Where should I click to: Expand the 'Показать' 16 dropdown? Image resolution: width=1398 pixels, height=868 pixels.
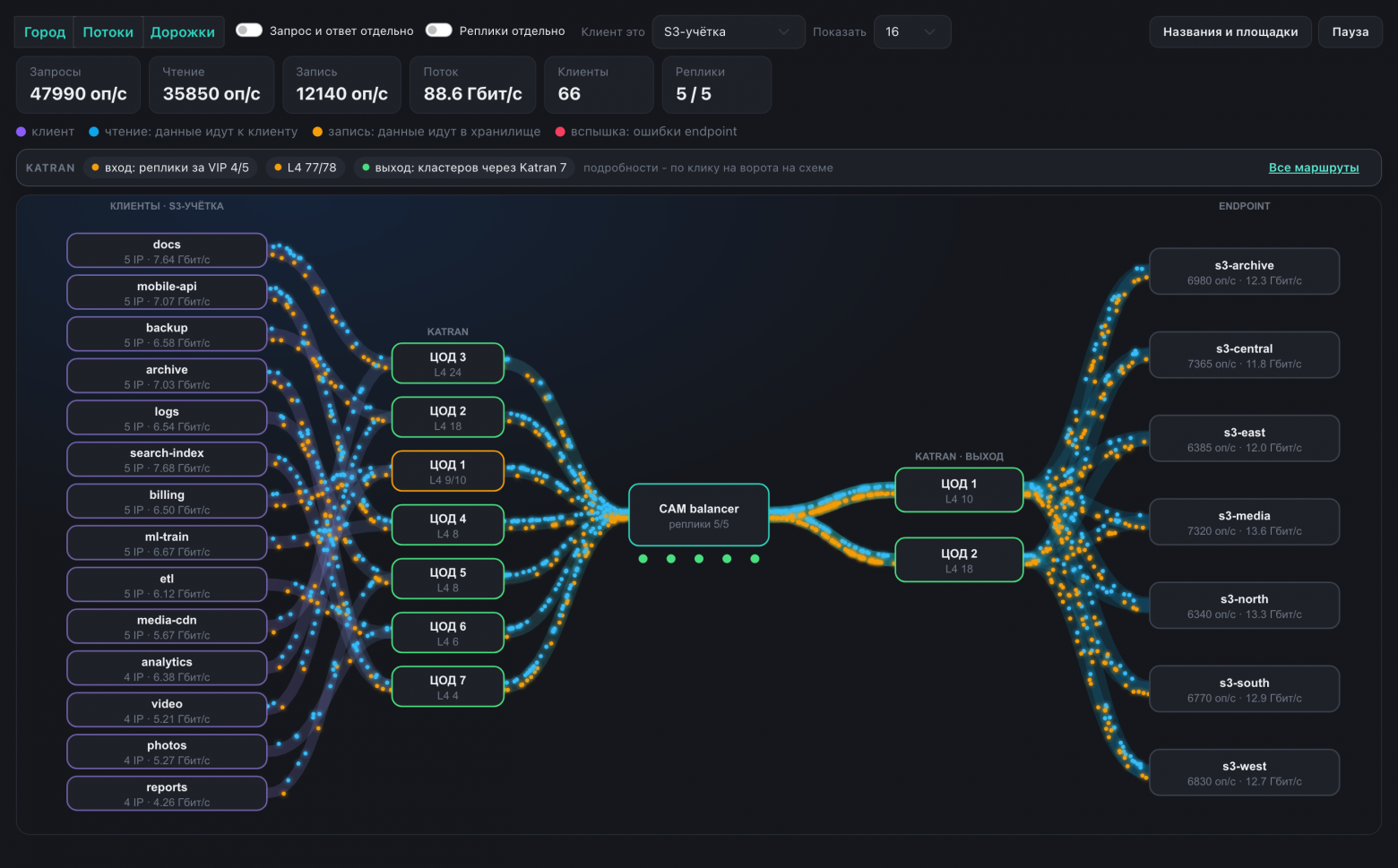(912, 32)
